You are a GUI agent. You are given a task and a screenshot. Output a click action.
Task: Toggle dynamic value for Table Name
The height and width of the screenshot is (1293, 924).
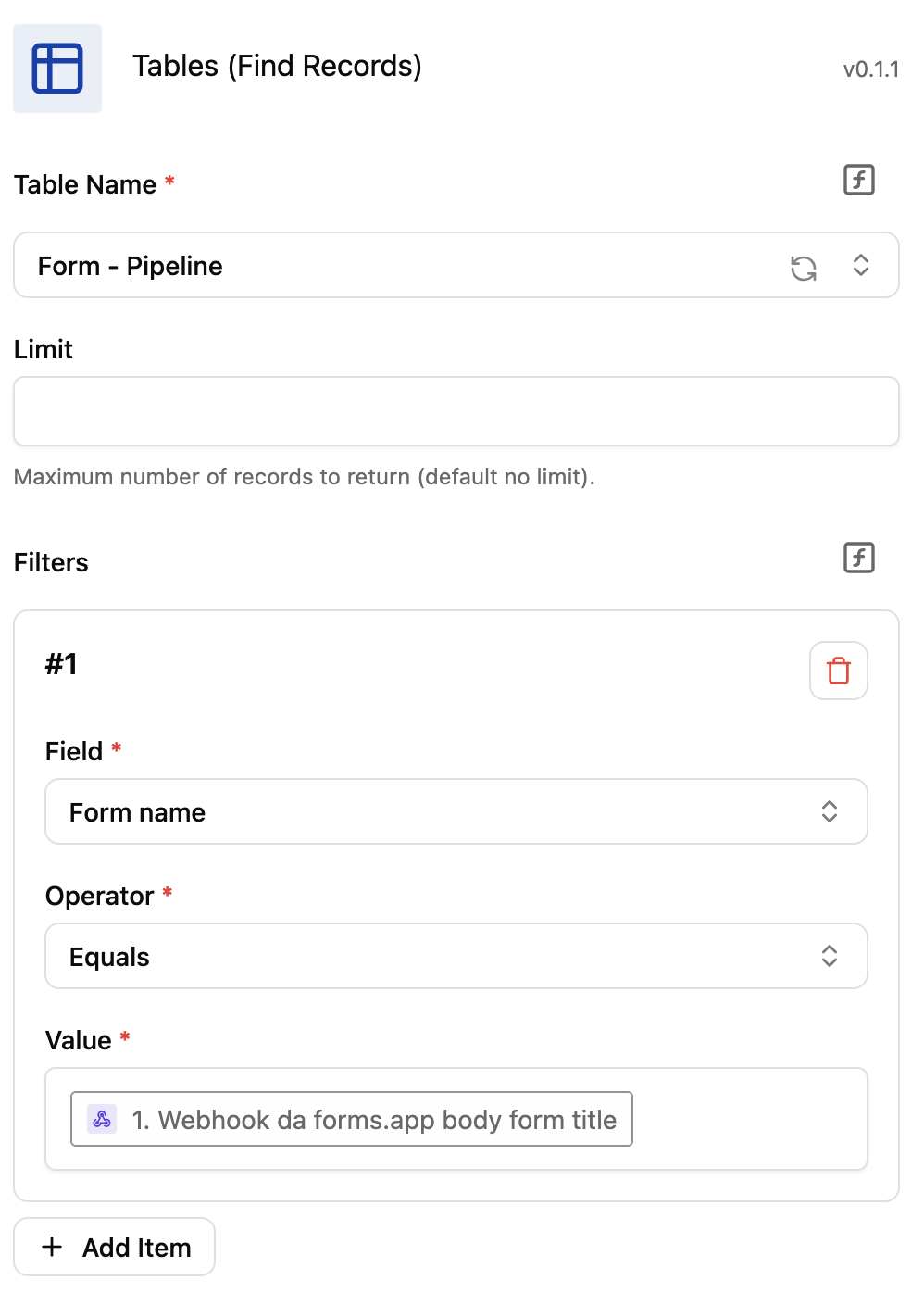[858, 180]
